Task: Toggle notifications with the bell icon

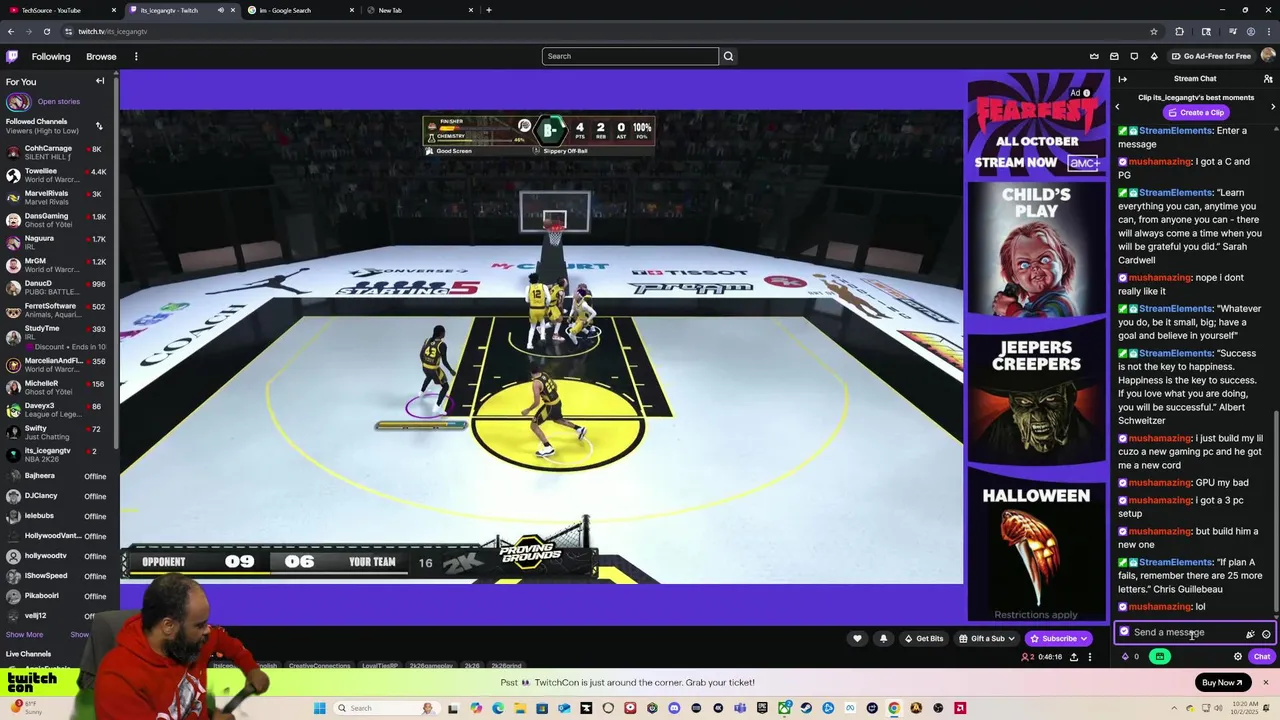Action: (x=883, y=638)
